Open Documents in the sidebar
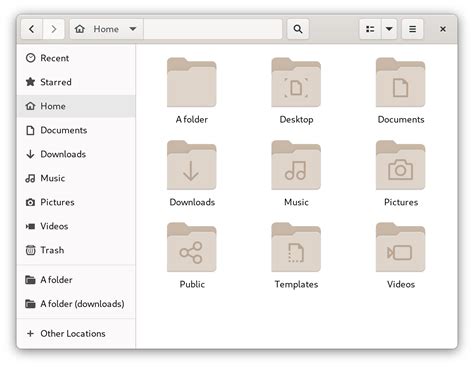Image resolution: width=474 pixels, height=367 pixels. pos(76,130)
